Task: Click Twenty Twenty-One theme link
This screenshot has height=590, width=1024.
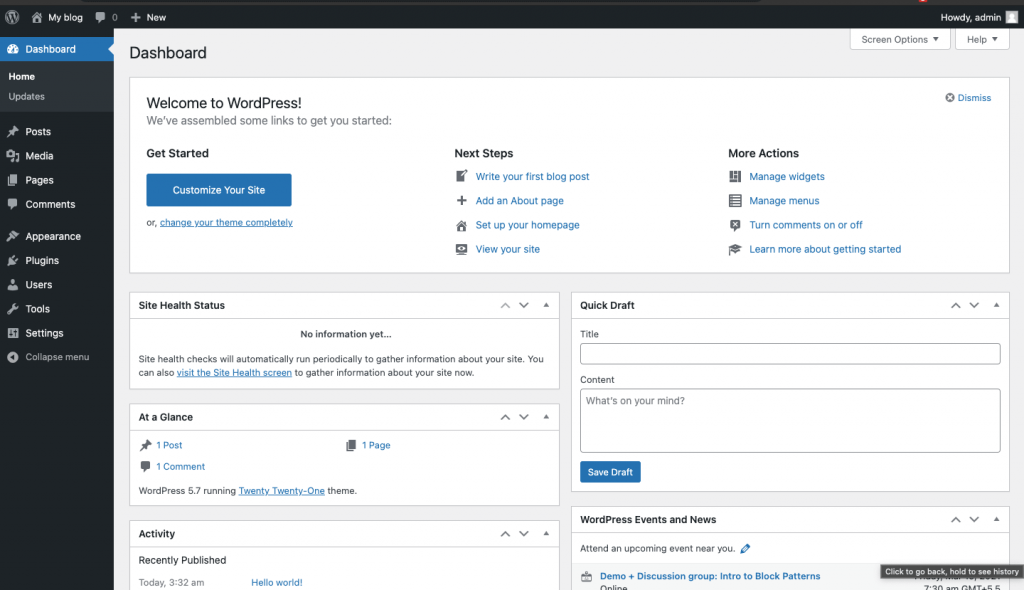Action: tap(281, 491)
